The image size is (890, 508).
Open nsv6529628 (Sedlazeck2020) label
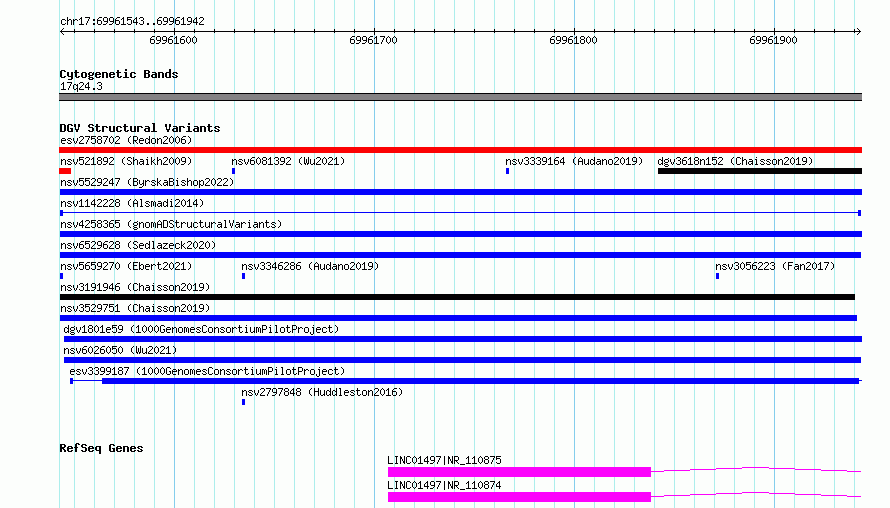click(x=138, y=245)
